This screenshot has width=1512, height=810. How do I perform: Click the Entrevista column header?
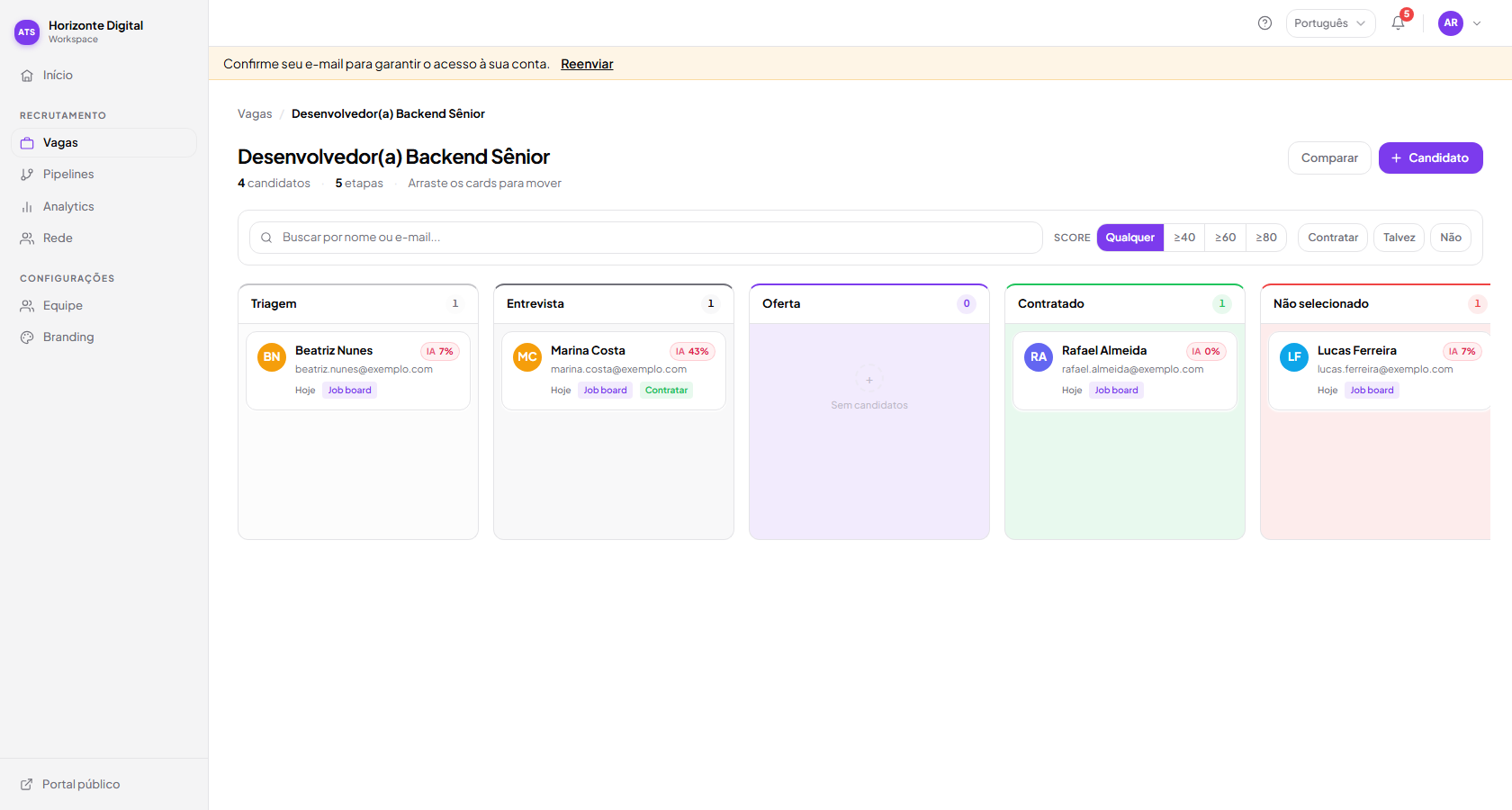pos(614,303)
